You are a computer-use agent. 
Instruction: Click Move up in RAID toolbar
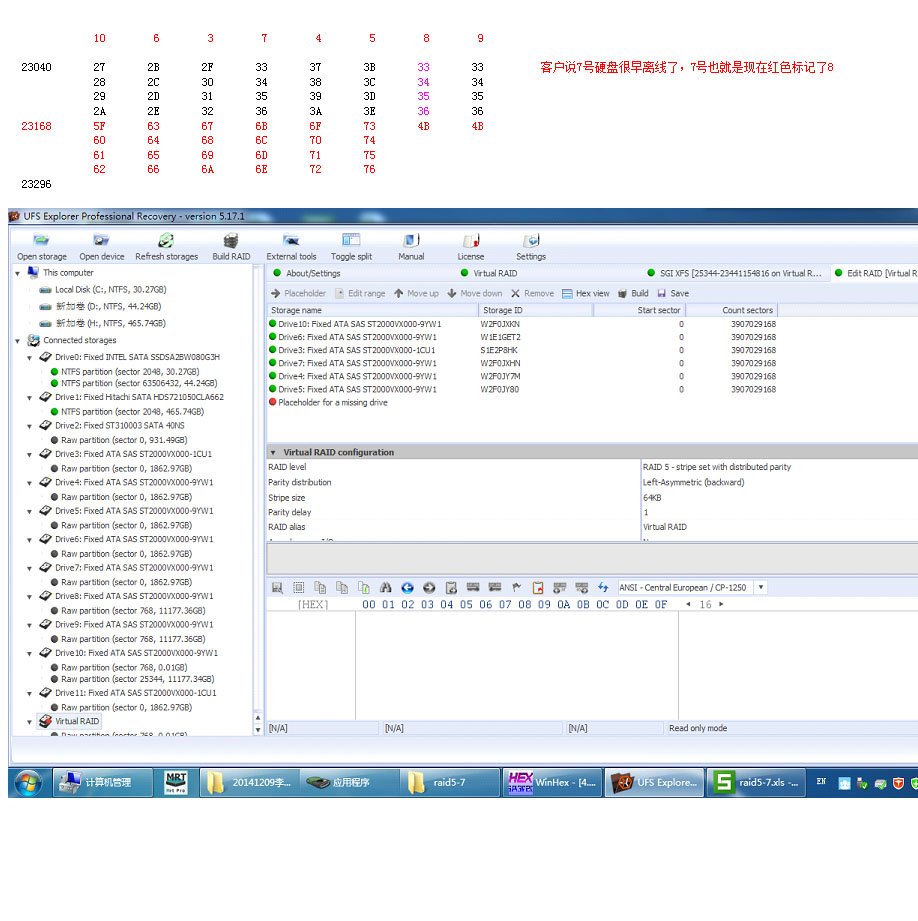coord(416,293)
